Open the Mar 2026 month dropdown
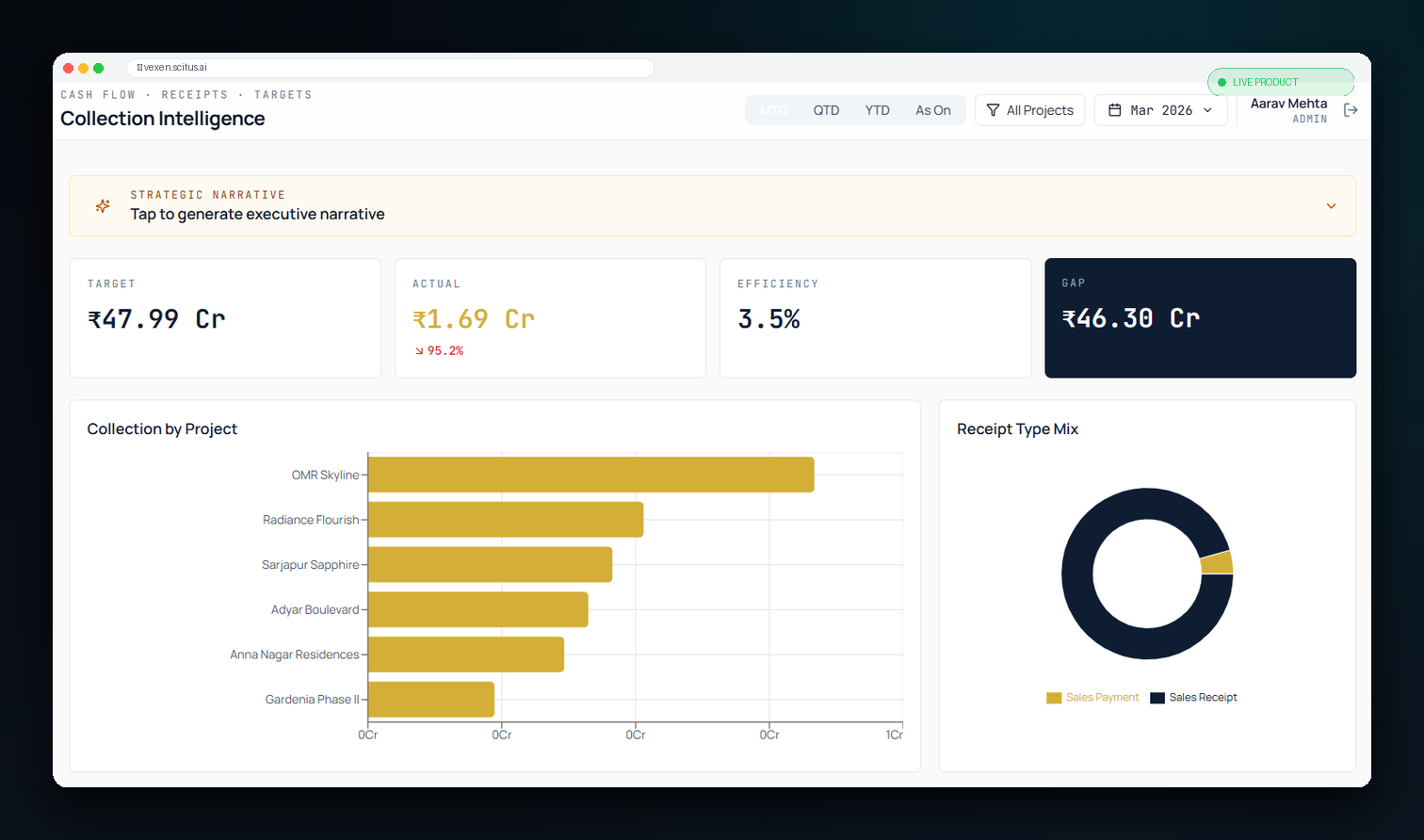Viewport: 1424px width, 840px height. click(1160, 110)
